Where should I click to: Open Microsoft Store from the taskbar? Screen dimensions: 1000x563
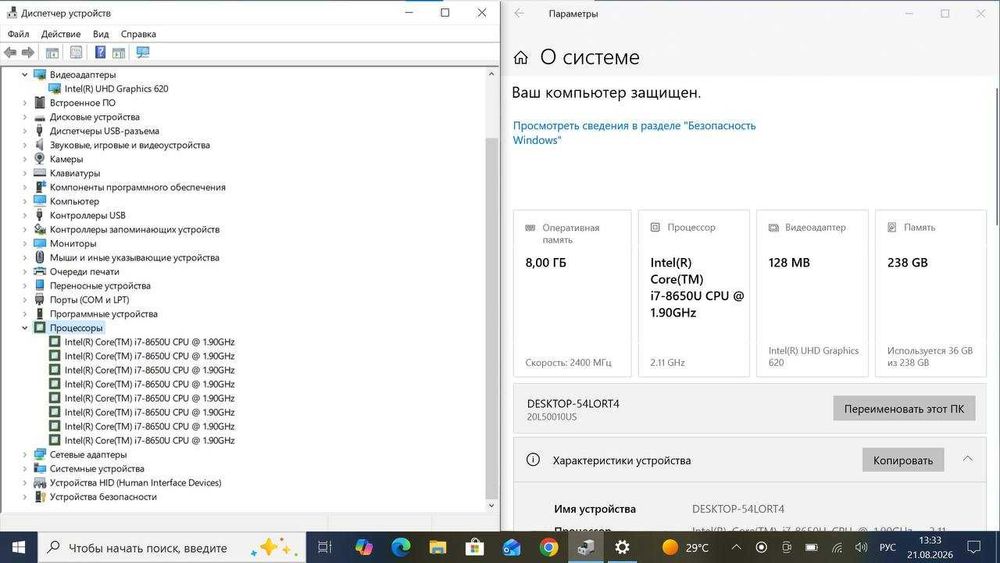tap(474, 547)
